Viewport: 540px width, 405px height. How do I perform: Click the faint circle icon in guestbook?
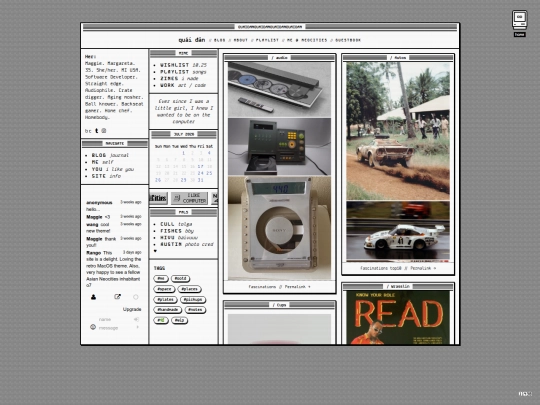[136, 297]
